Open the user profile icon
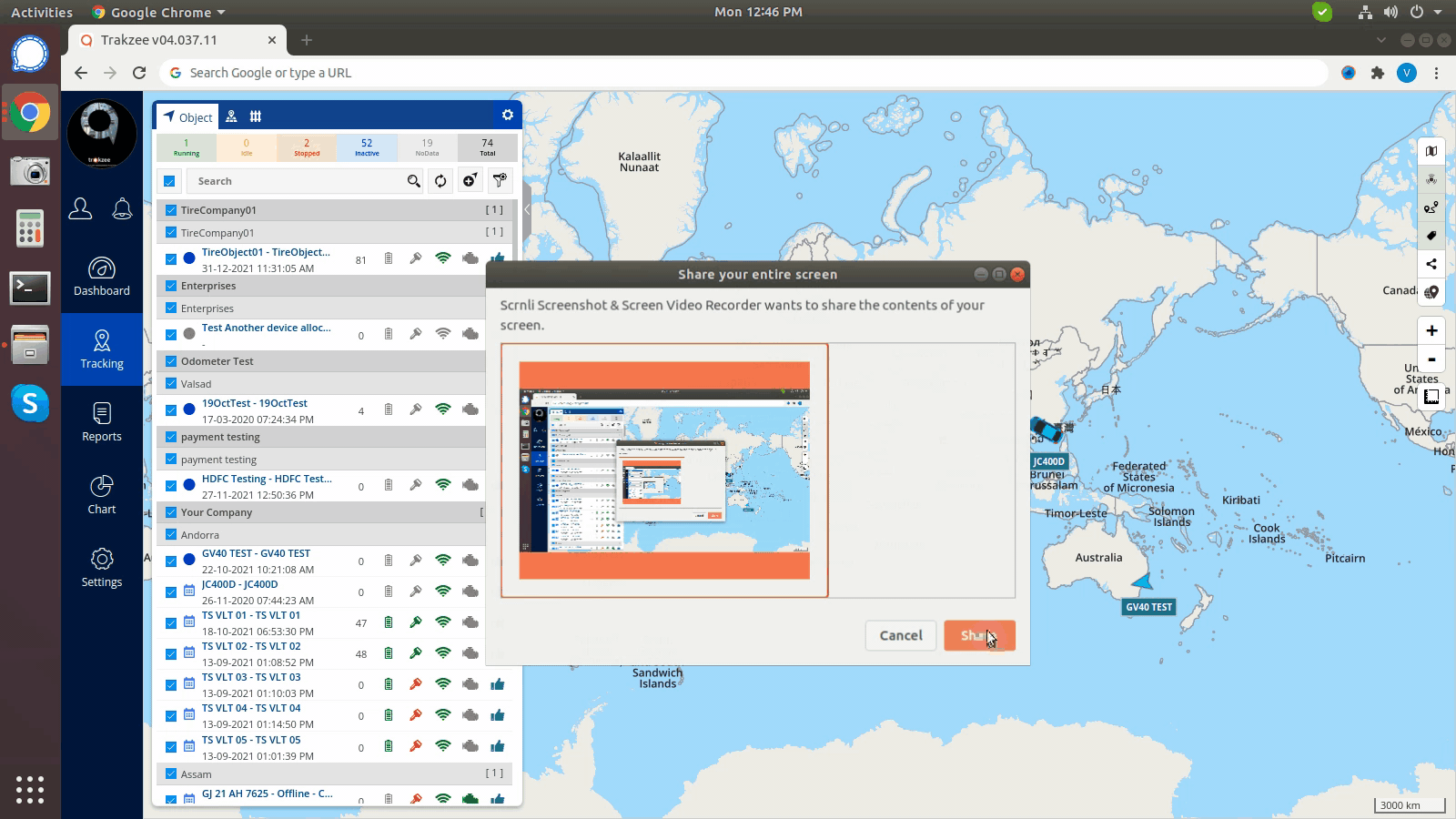Image resolution: width=1456 pixels, height=819 pixels. click(x=80, y=209)
